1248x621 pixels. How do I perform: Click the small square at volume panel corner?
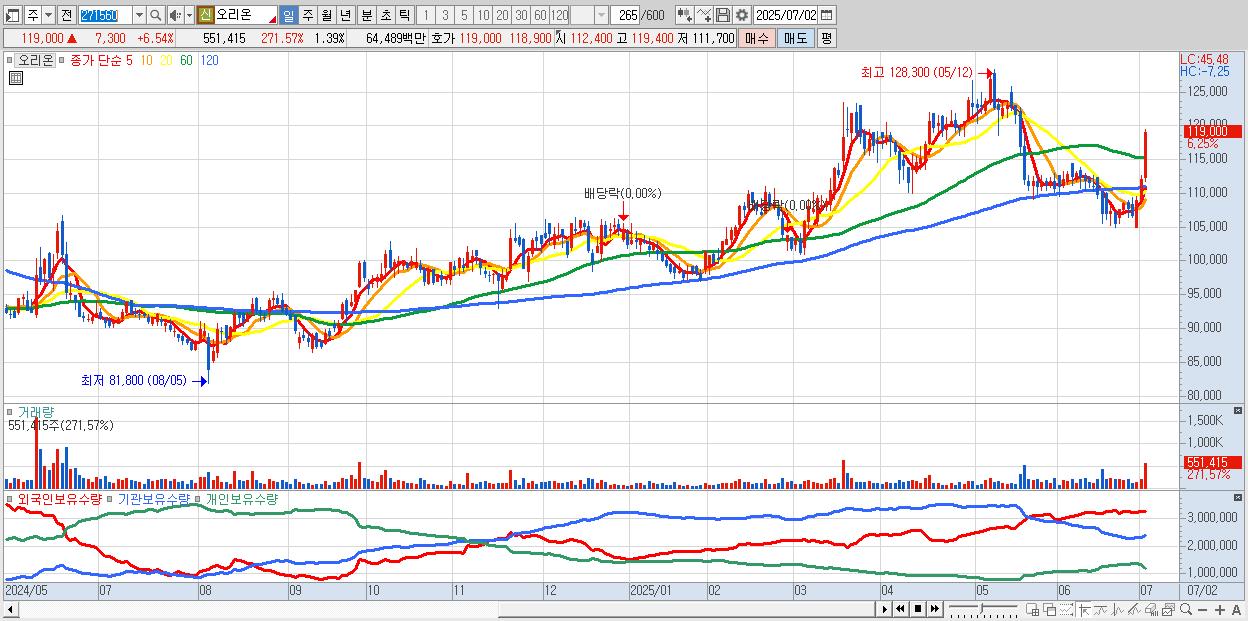pyautogui.click(x=1240, y=411)
